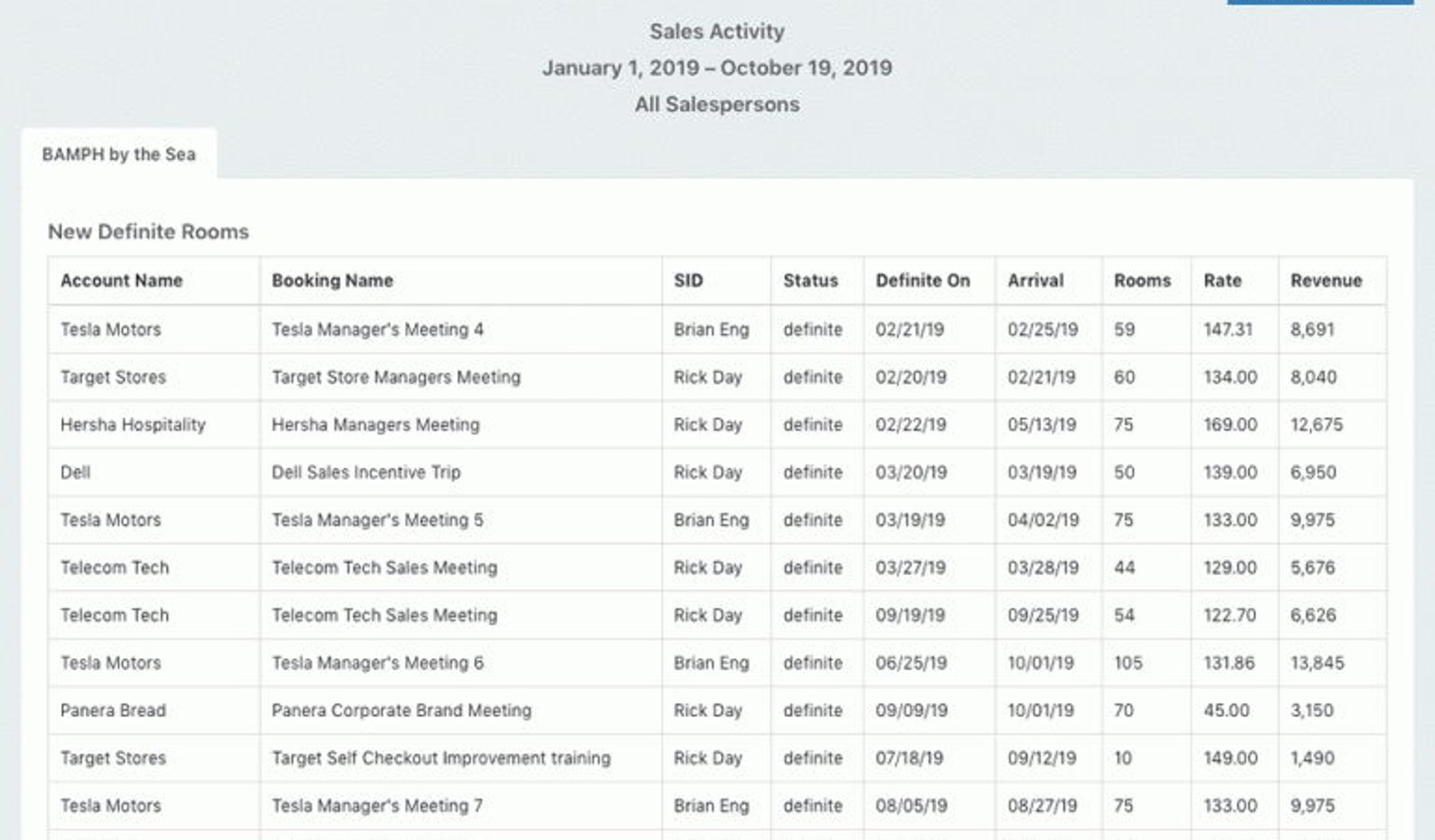Image resolution: width=1435 pixels, height=840 pixels.
Task: Click the All Salespersons subtitle
Action: [x=717, y=104]
